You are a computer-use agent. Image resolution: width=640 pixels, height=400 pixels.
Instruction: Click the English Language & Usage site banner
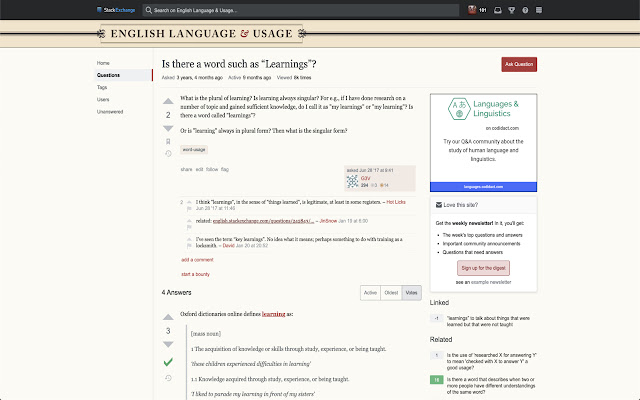[x=201, y=33]
